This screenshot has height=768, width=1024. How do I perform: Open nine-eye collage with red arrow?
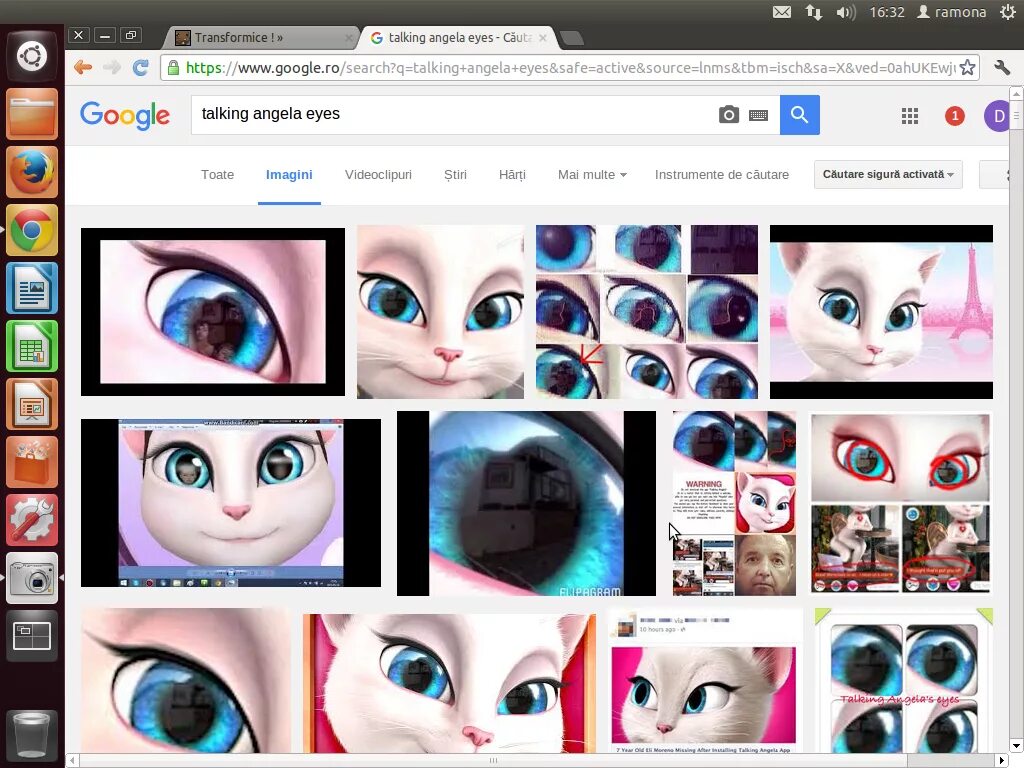pos(647,312)
